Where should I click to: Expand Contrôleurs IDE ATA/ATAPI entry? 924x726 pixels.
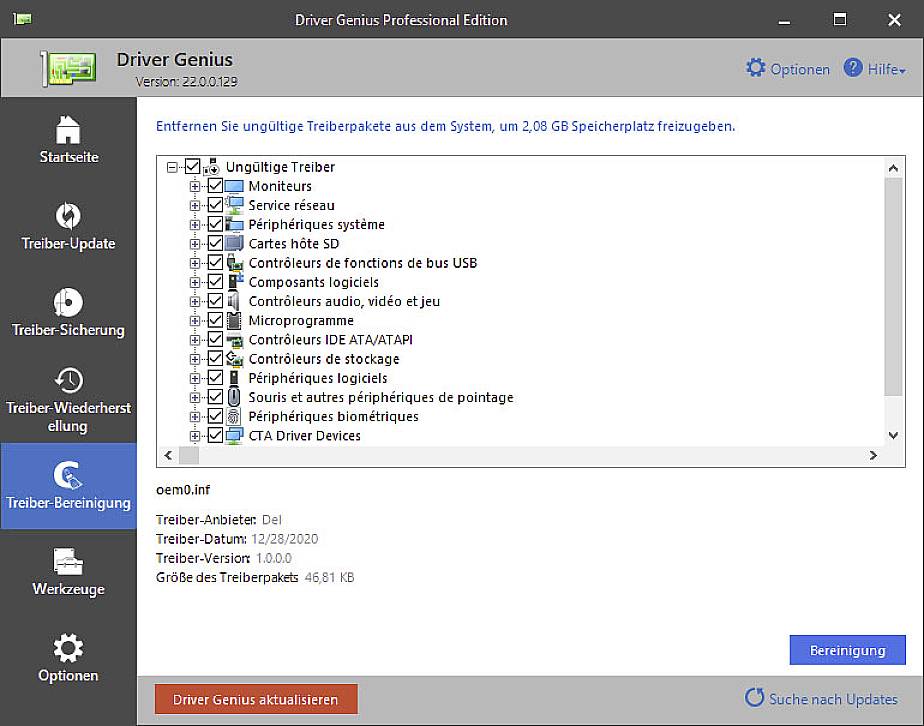coord(195,339)
